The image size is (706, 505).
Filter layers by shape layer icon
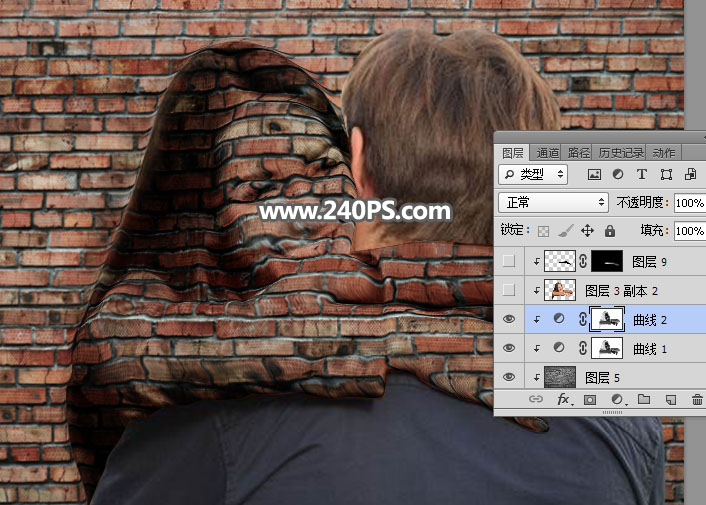click(666, 175)
